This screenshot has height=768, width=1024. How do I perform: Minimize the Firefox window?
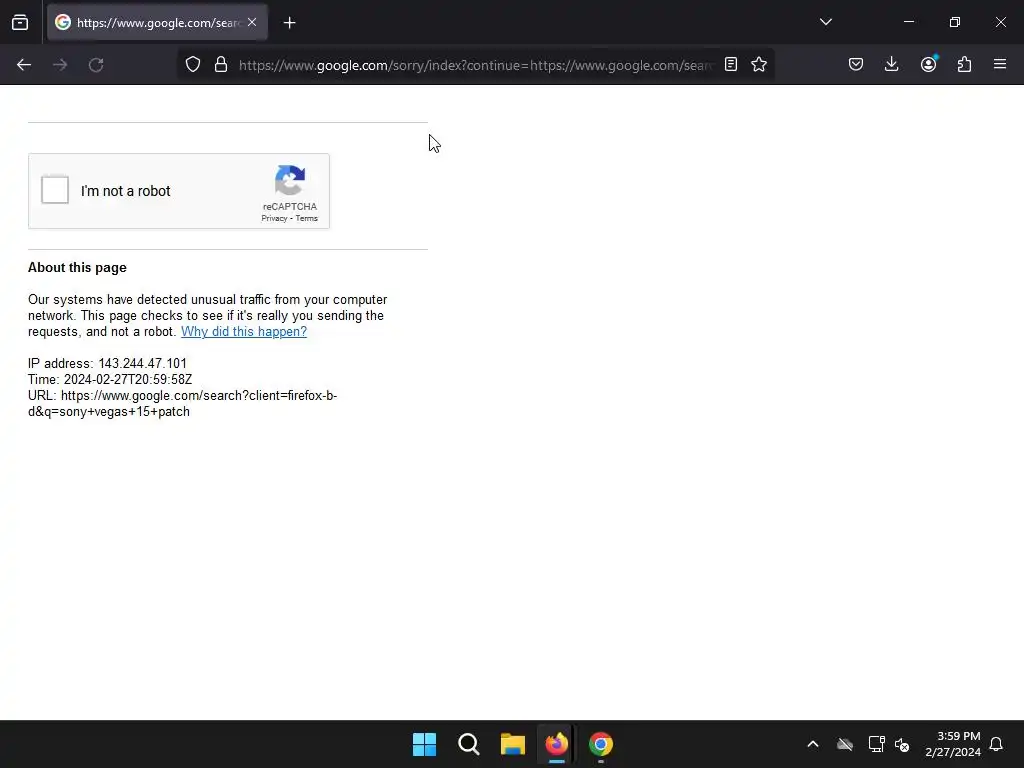[x=908, y=22]
